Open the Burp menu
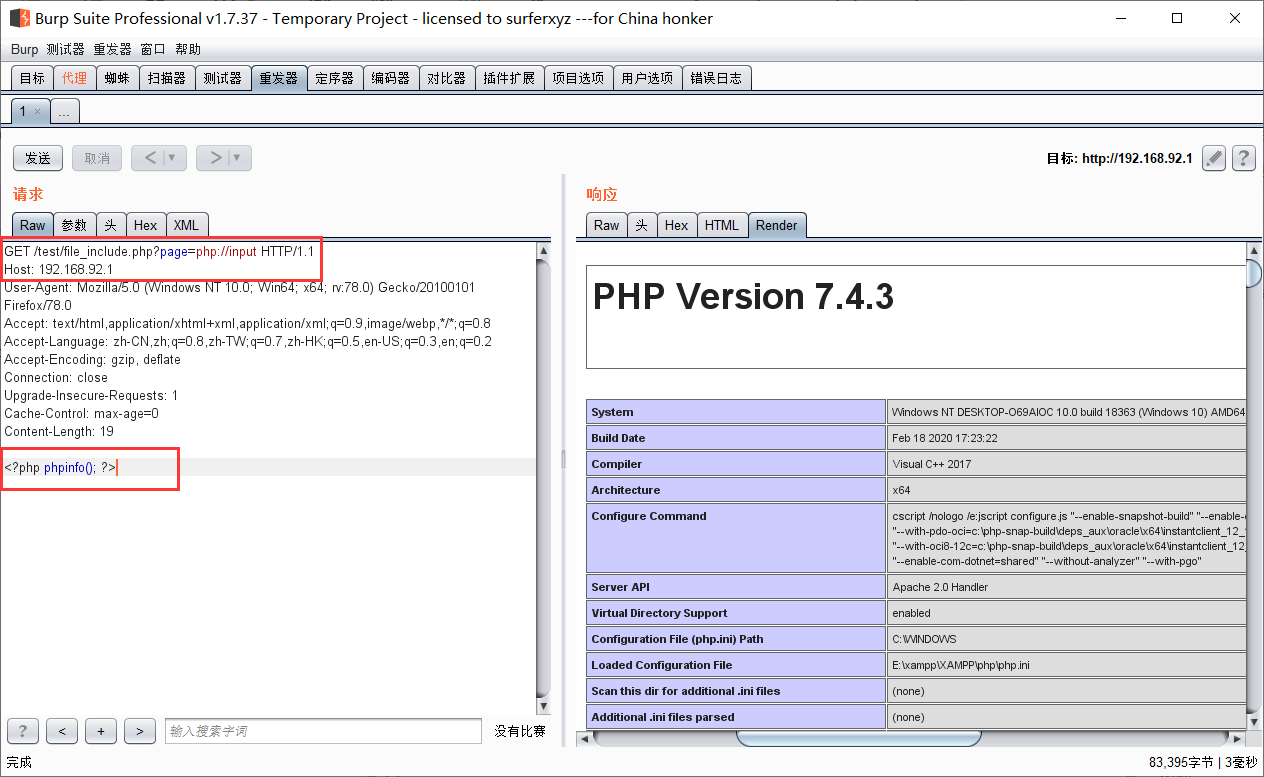The image size is (1264, 777). [24, 49]
